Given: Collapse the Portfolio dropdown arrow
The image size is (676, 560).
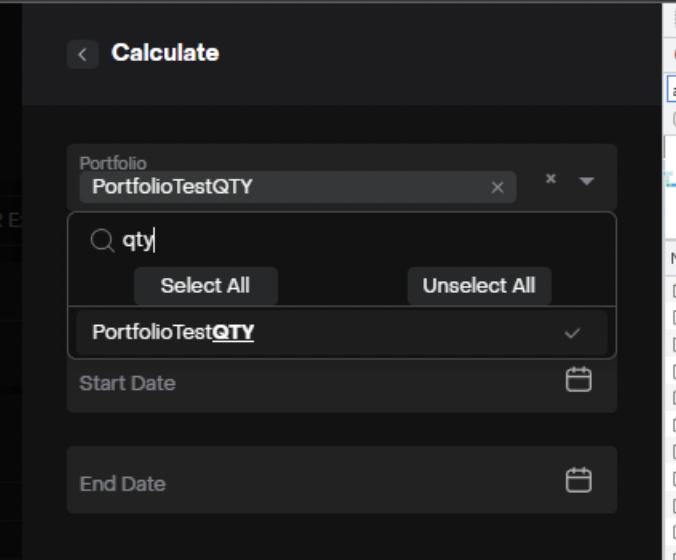Looking at the screenshot, I should click(x=587, y=181).
